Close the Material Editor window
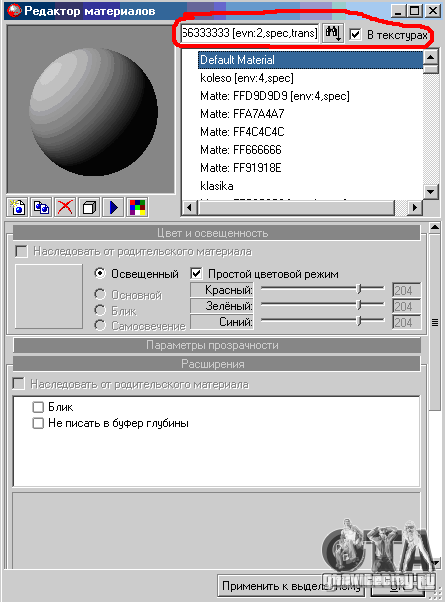Image resolution: width=445 pixels, height=602 pixels. pyautogui.click(x=433, y=11)
